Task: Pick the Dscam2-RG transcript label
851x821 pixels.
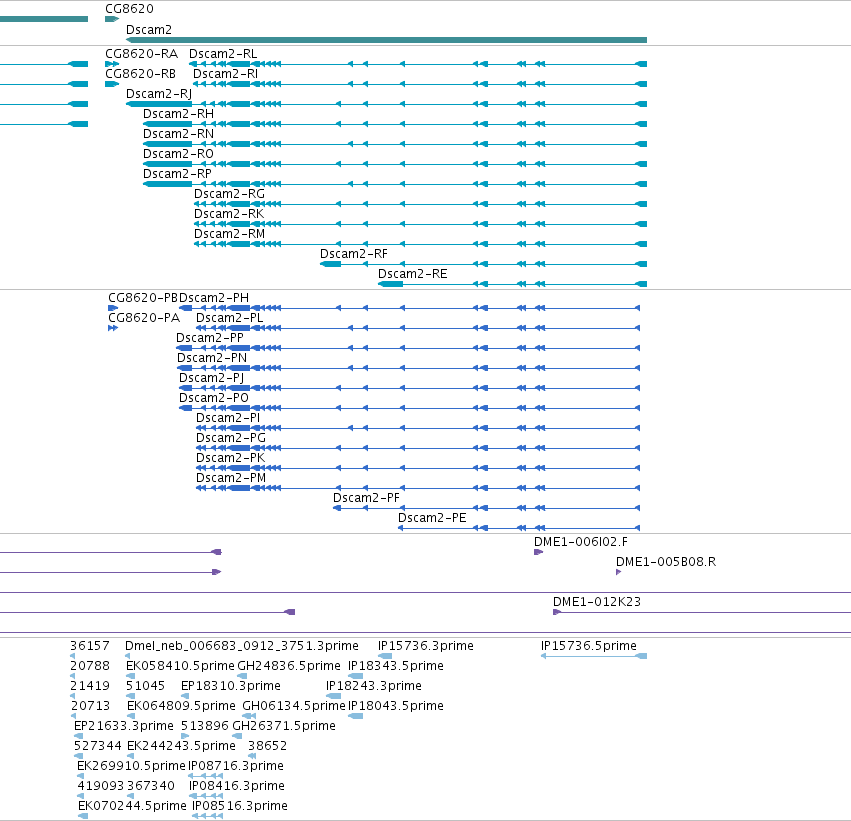Action: click(230, 194)
